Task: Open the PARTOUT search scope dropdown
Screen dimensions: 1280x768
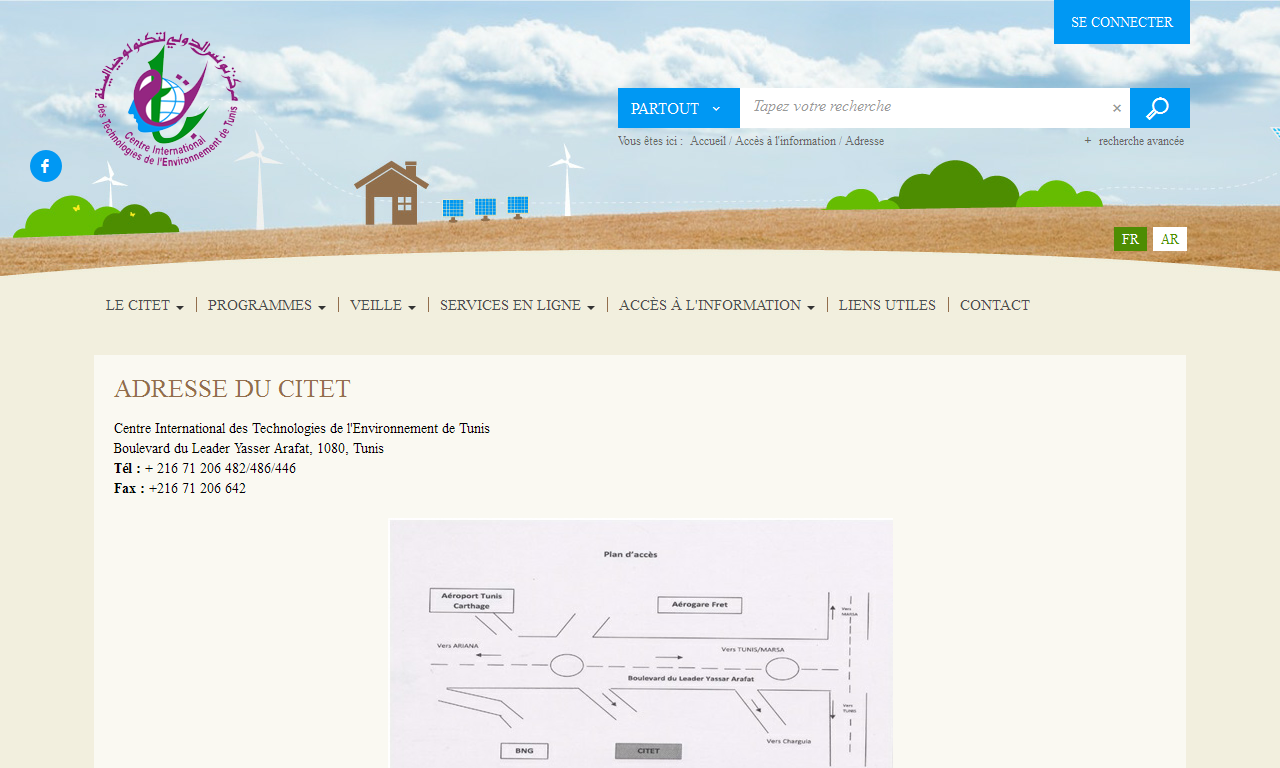Action: click(x=679, y=108)
